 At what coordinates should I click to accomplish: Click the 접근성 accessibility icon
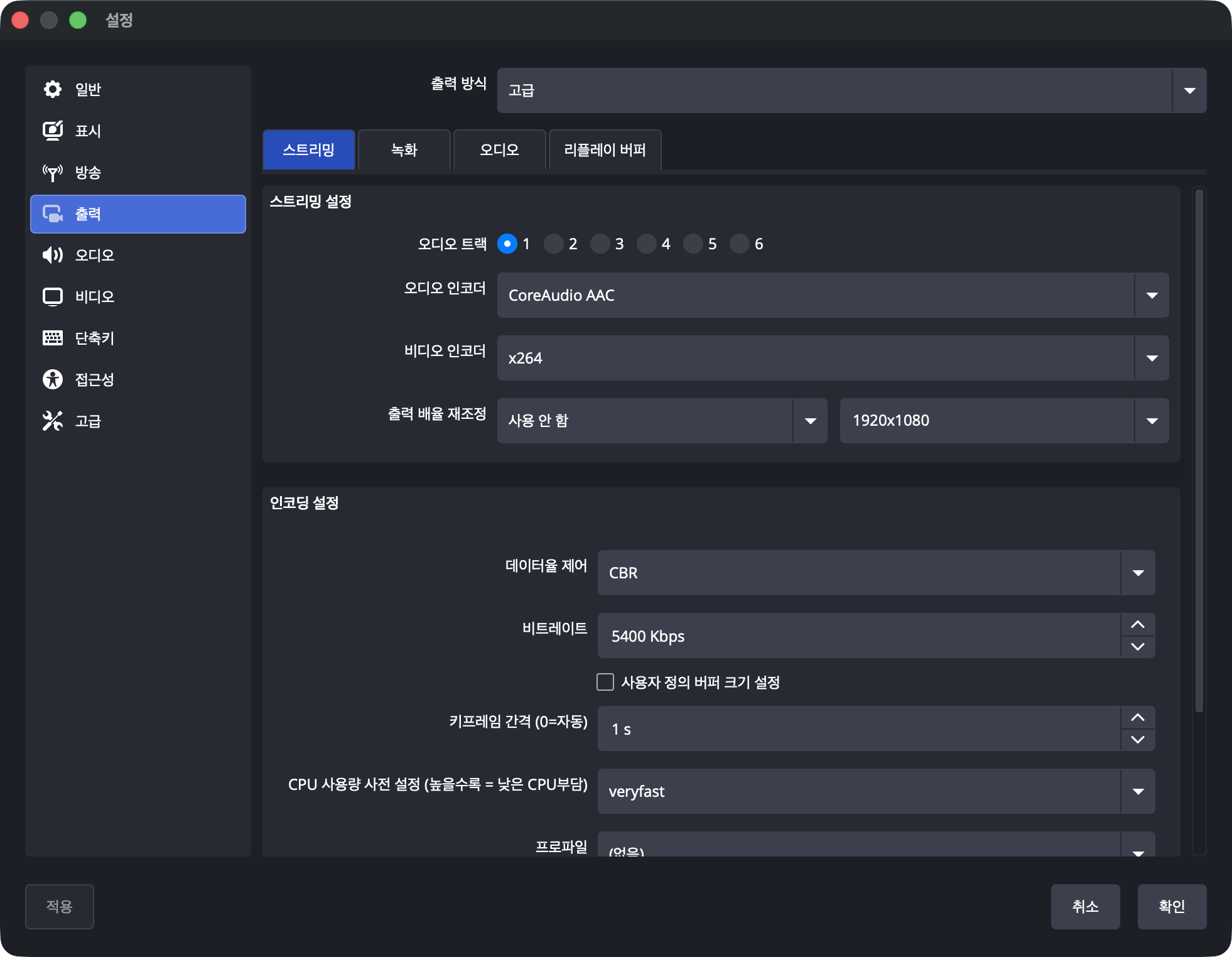(x=53, y=379)
